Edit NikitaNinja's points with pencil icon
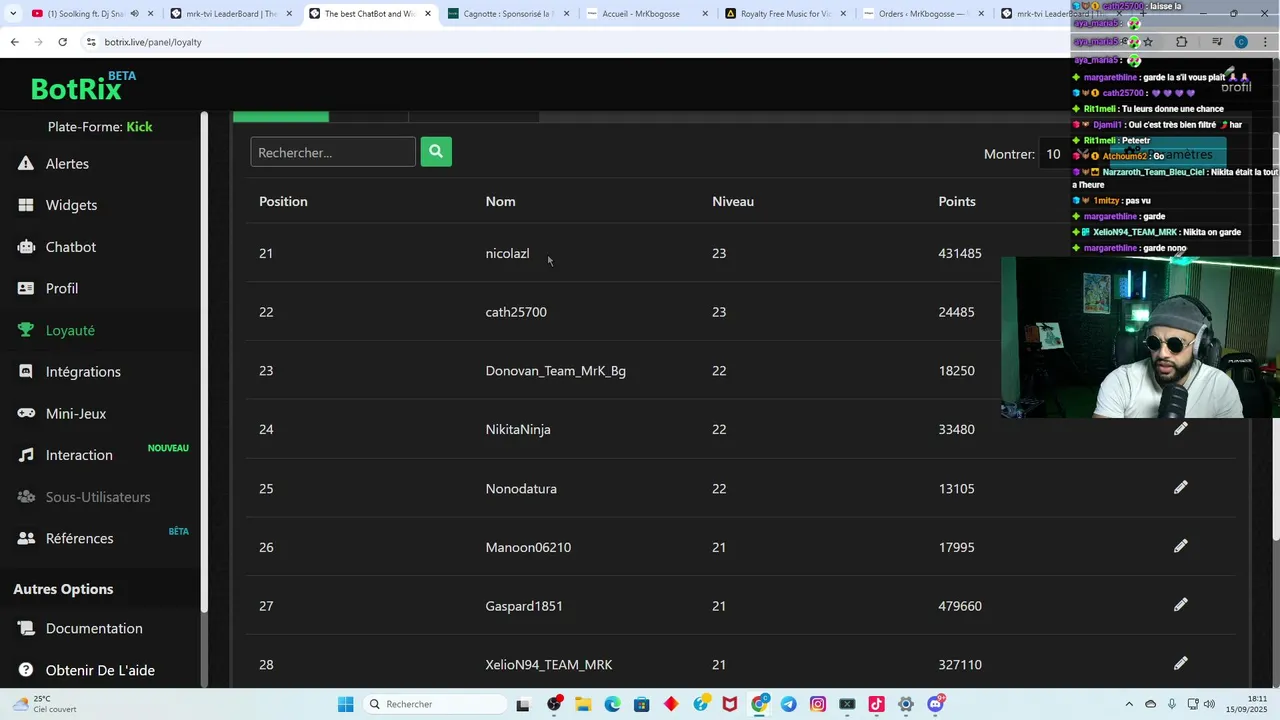Screen dimensions: 1280x720 (x=1181, y=429)
